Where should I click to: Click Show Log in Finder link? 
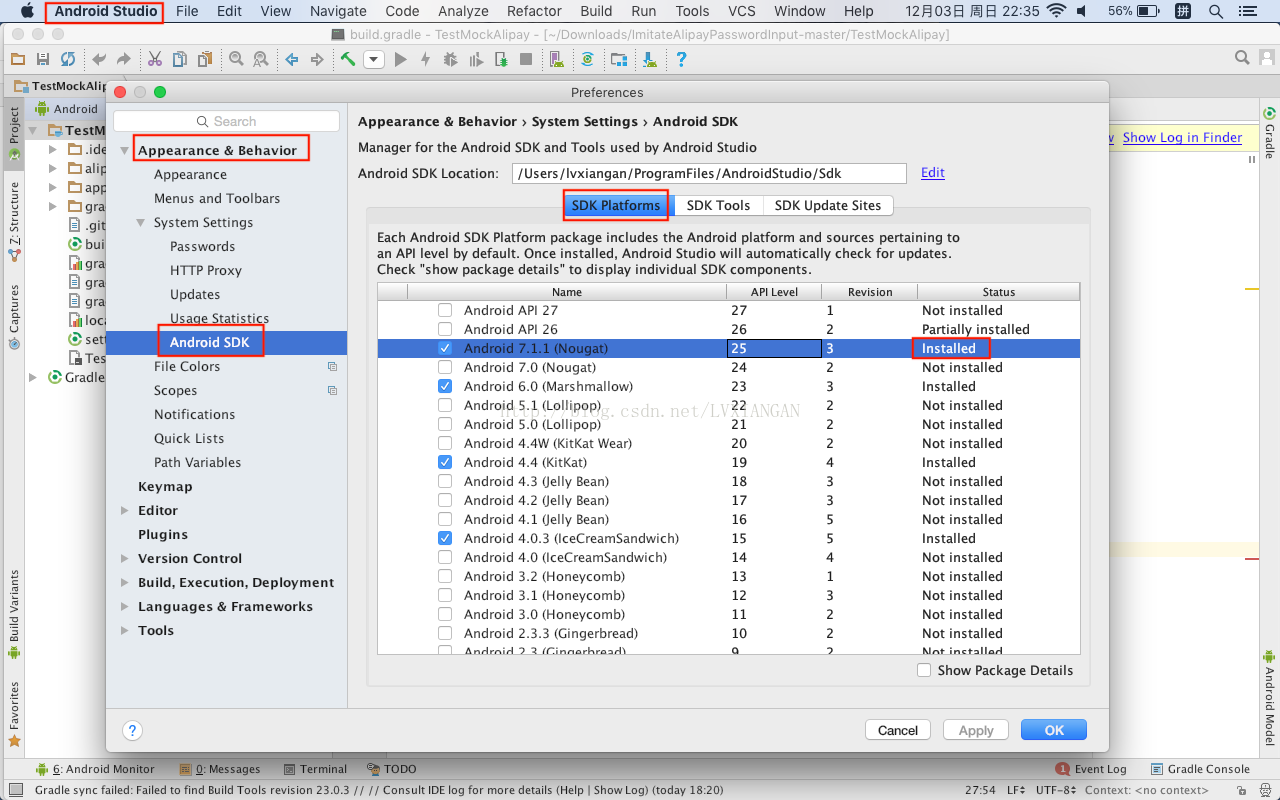click(x=1182, y=137)
